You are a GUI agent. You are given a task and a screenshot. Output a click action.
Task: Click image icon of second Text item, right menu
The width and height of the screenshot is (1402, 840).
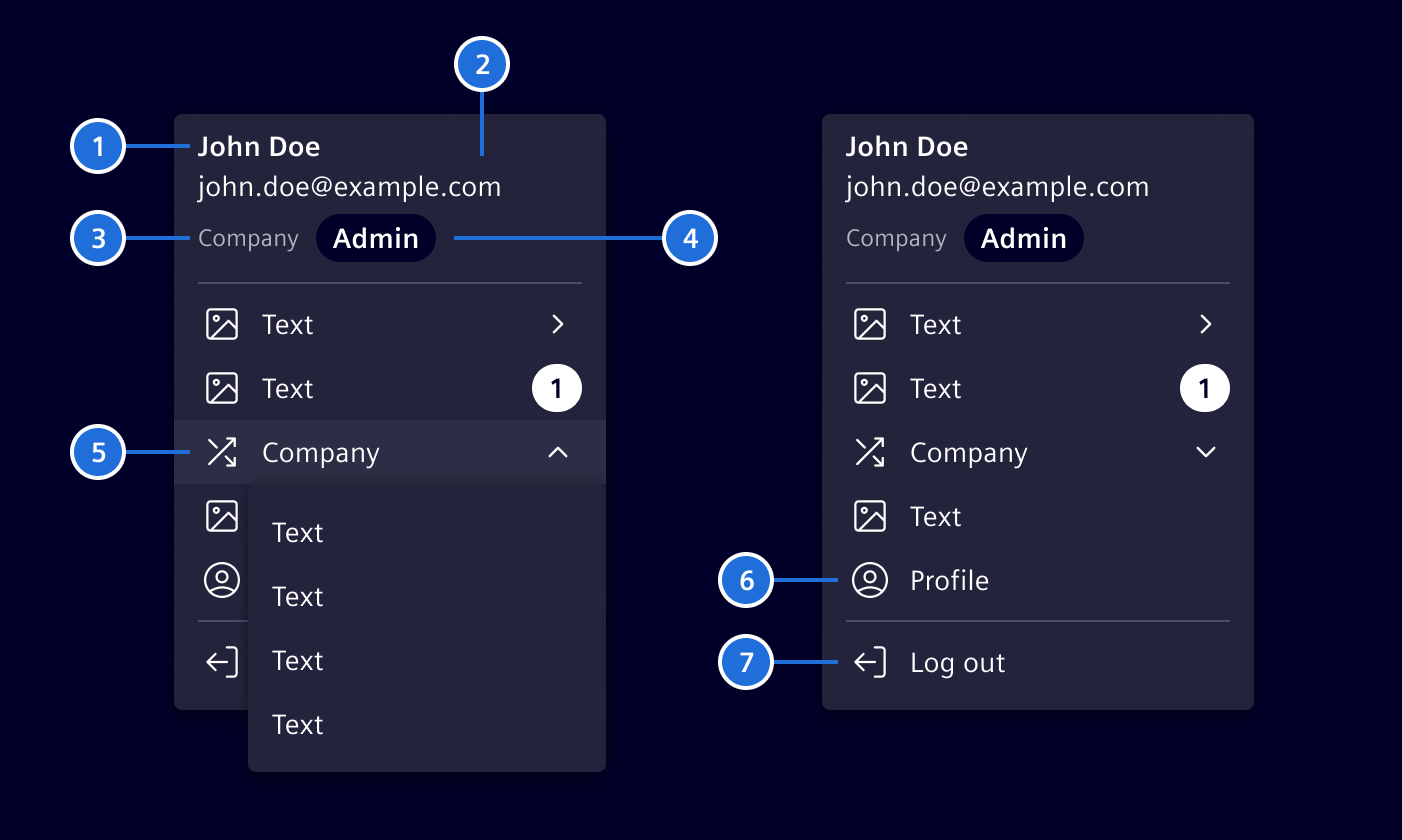coord(870,388)
